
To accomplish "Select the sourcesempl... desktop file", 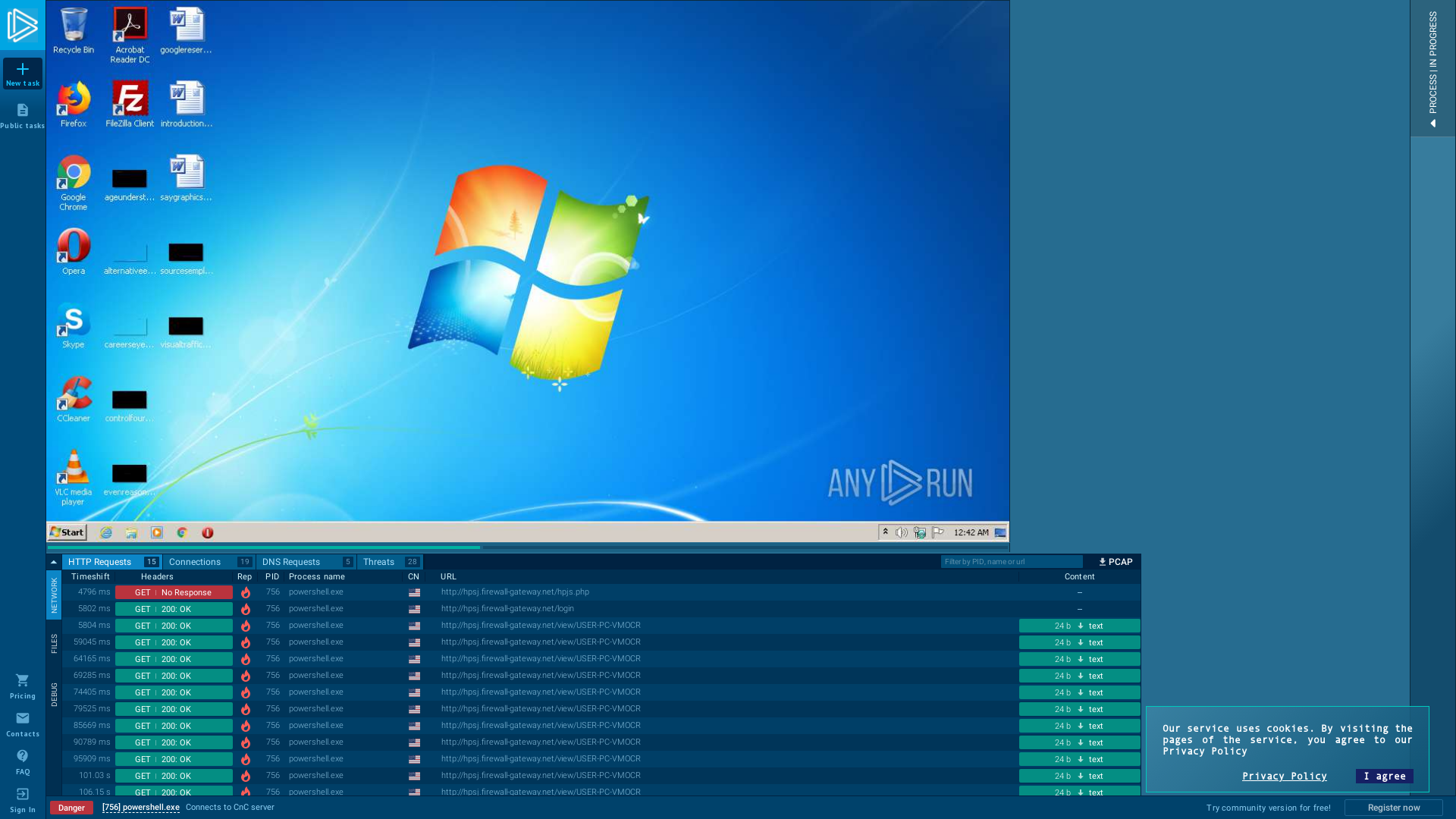I will click(186, 259).
